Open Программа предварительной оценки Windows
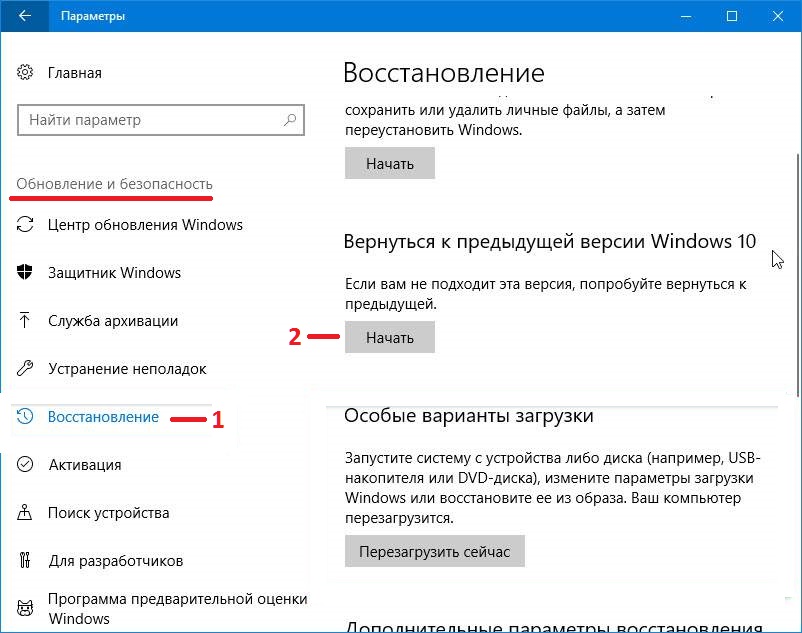The height and width of the screenshot is (633, 802). click(177, 608)
